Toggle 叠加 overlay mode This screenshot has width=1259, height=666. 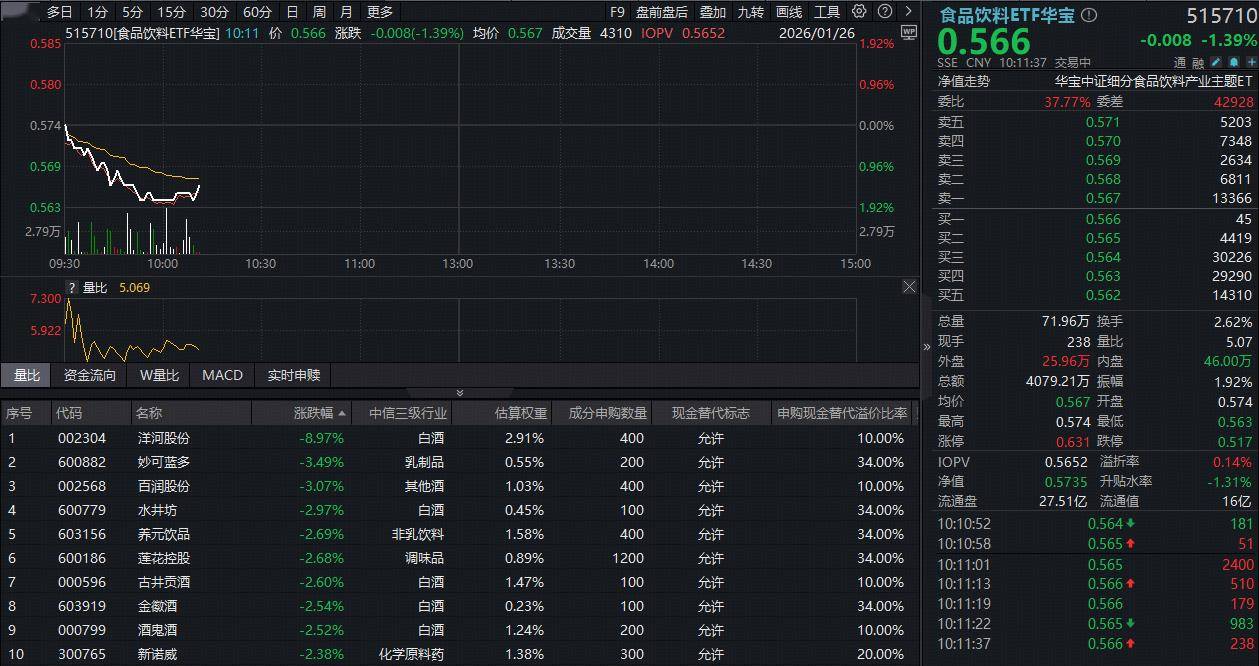pos(713,12)
